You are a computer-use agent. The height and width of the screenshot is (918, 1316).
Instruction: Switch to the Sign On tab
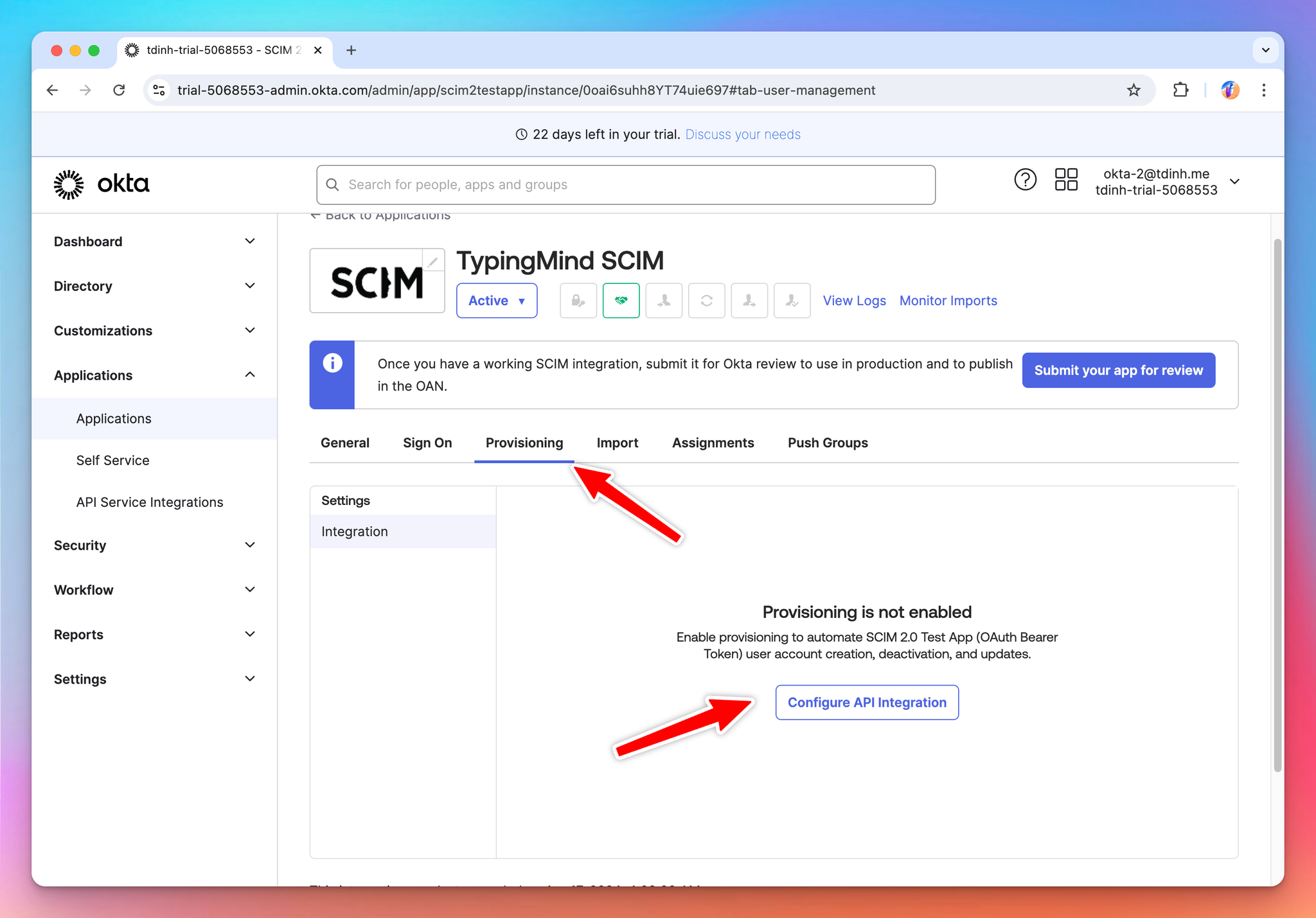click(427, 443)
